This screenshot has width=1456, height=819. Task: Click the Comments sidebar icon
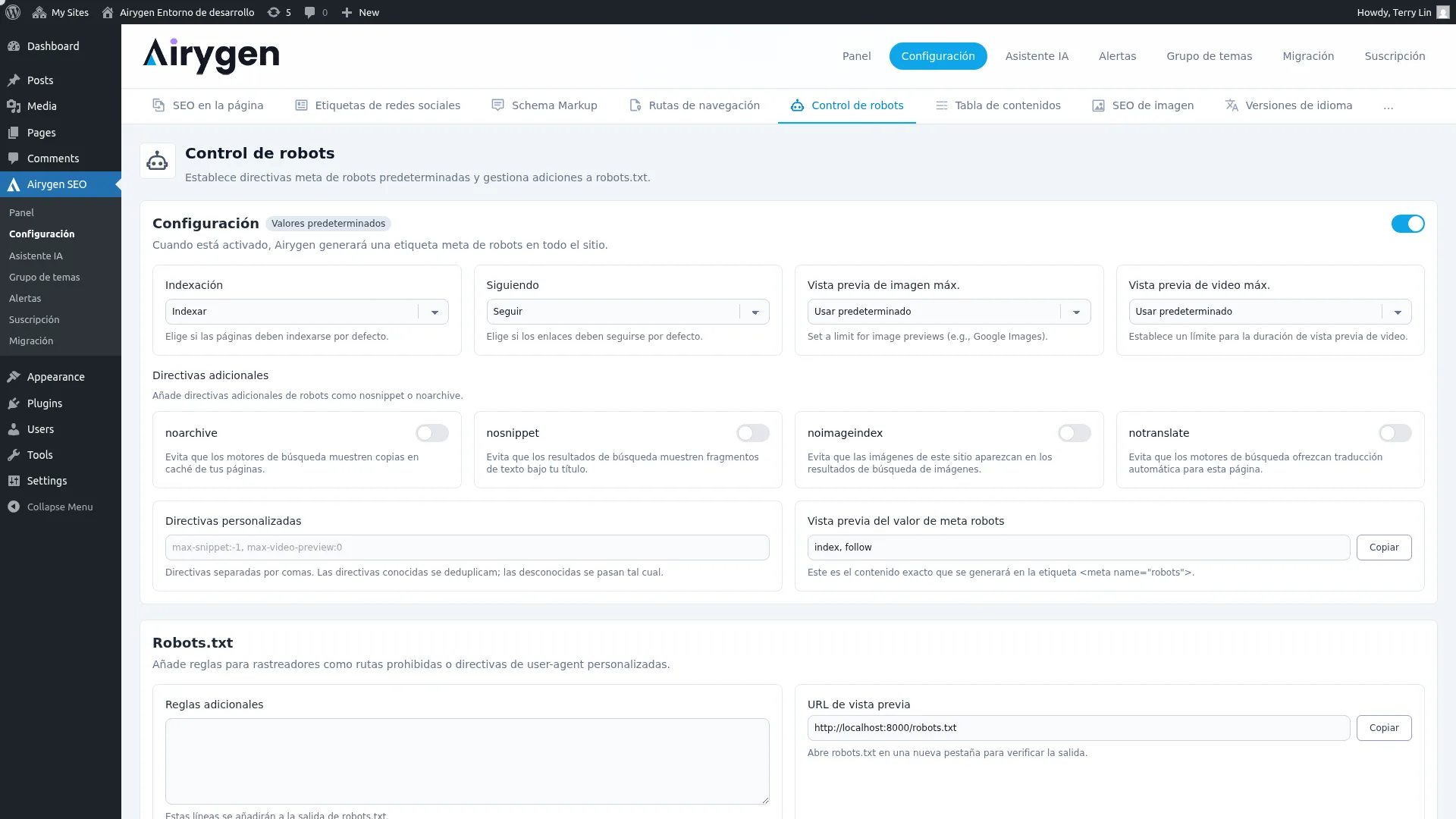tap(14, 158)
